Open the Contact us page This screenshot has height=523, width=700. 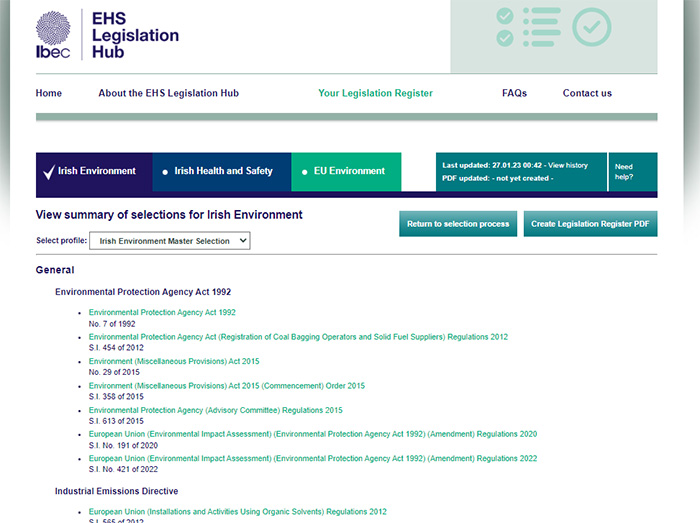[x=587, y=93]
